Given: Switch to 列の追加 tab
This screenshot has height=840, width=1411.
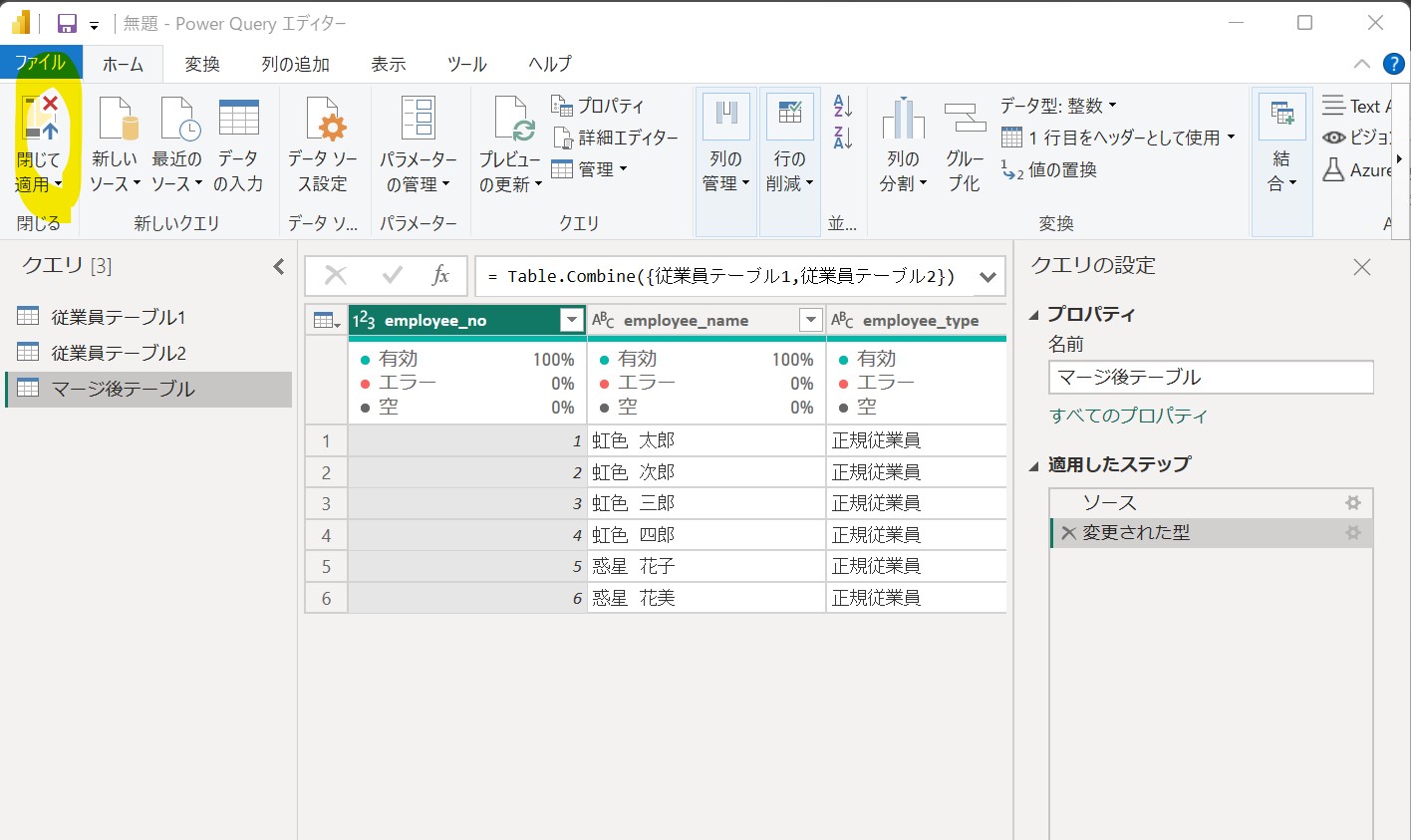Looking at the screenshot, I should [295, 64].
